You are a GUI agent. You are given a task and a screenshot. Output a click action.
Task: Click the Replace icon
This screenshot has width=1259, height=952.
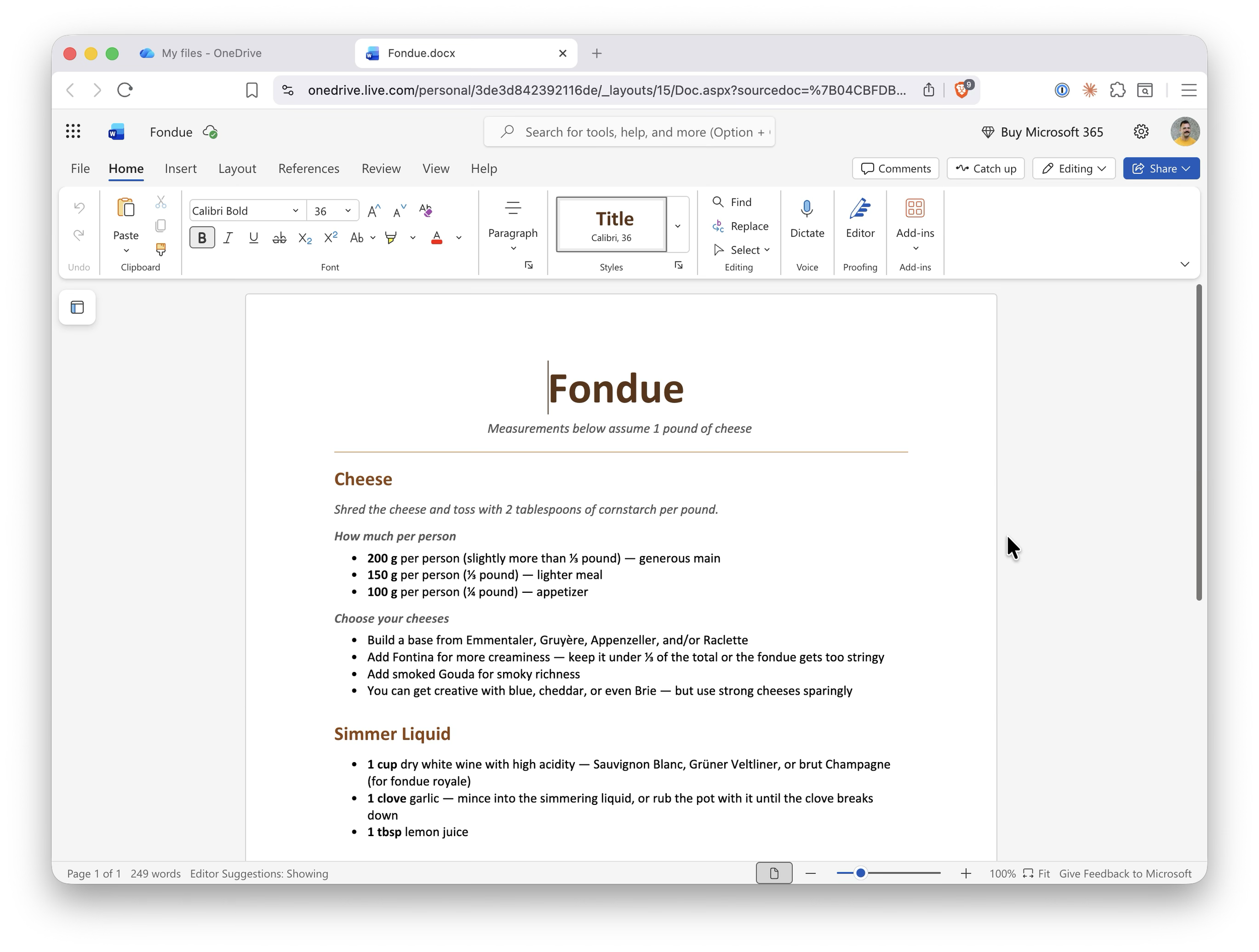point(718,226)
